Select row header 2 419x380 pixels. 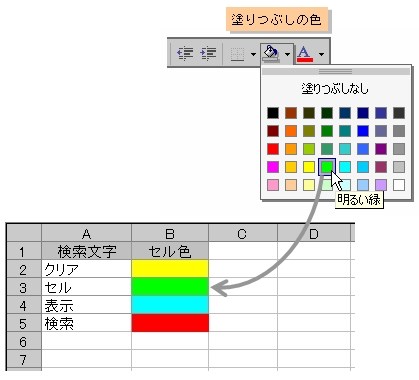coord(24,269)
